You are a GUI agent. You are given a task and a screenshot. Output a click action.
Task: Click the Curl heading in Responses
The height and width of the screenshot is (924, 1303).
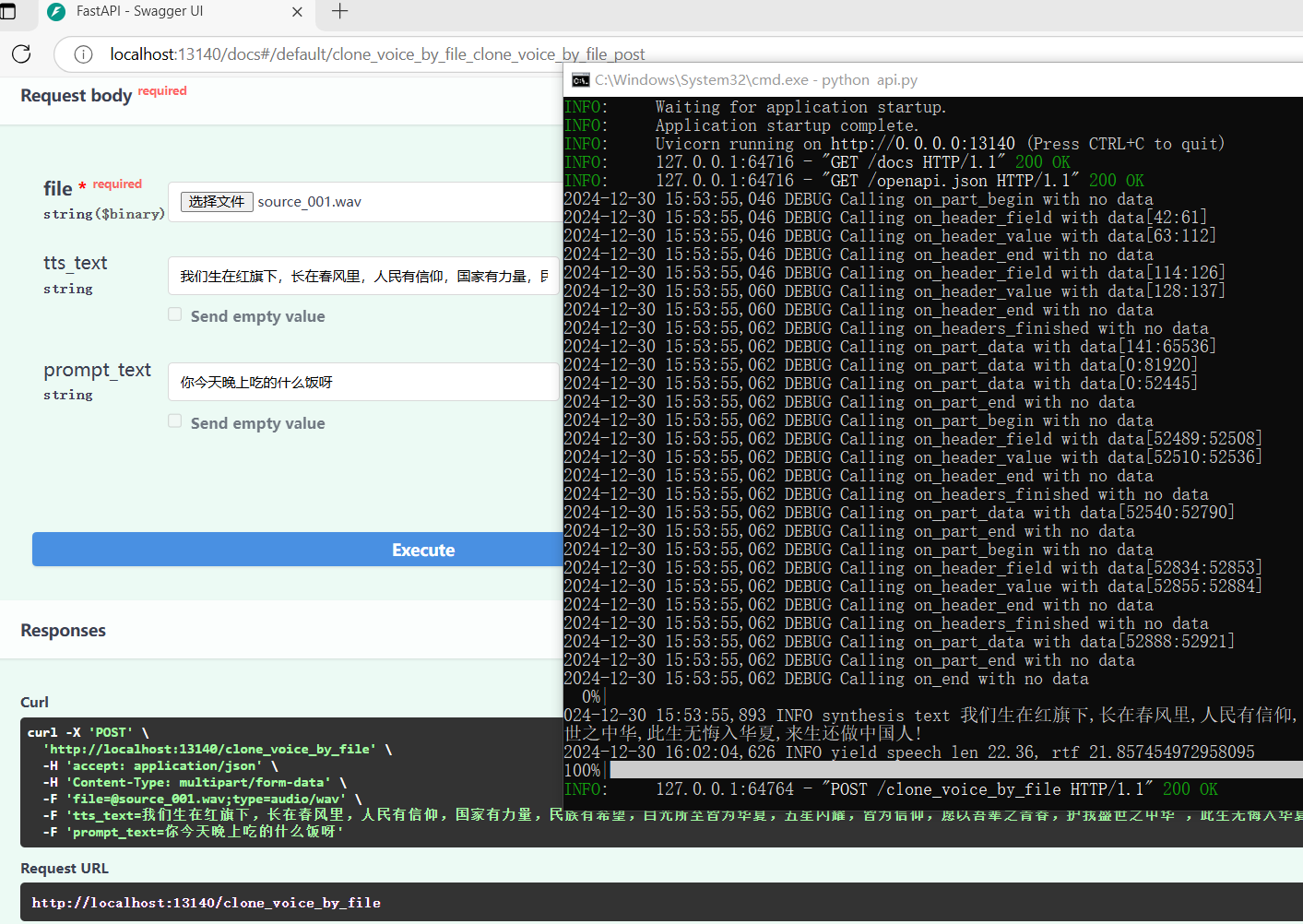coord(34,703)
